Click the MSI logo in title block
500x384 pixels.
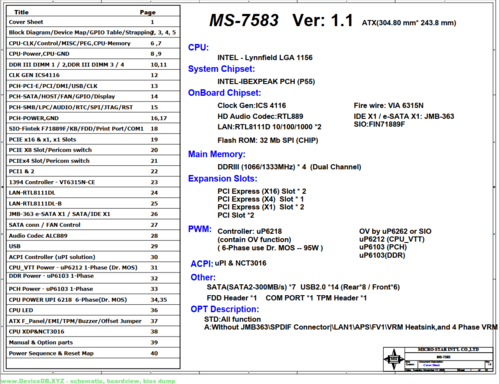(394, 359)
